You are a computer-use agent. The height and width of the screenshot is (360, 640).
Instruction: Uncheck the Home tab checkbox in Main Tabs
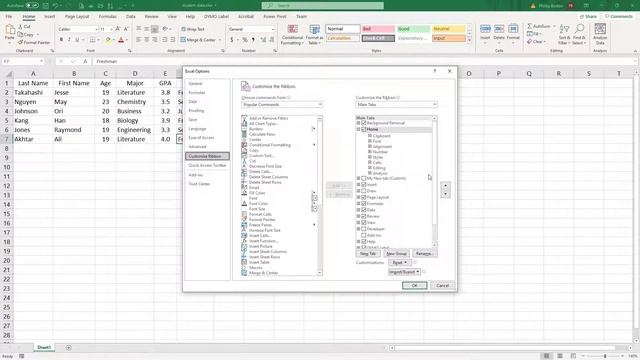[364, 129]
